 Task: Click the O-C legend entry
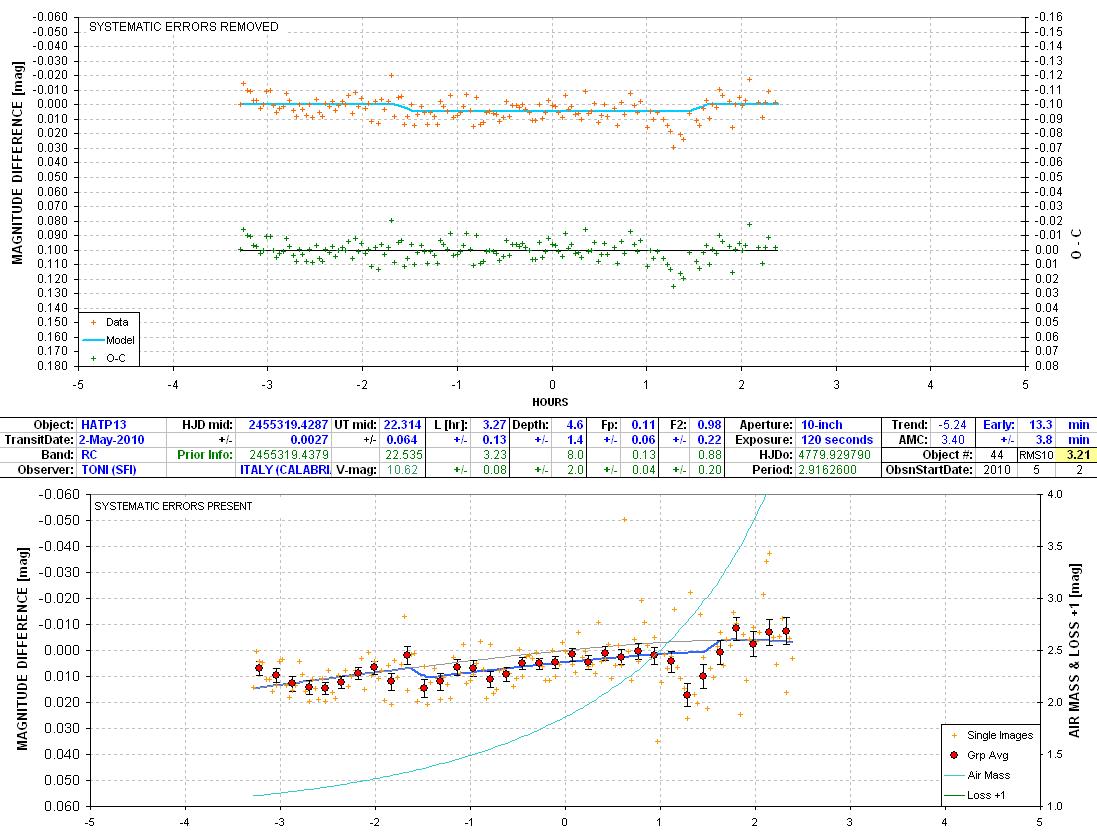108,358
